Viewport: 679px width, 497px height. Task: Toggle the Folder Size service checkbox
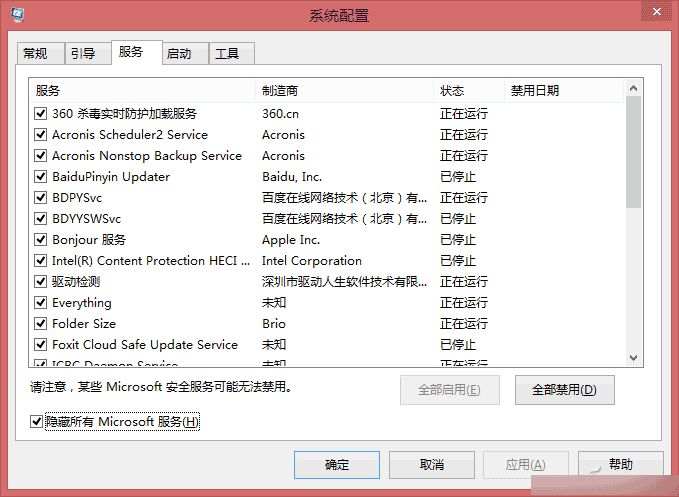coord(40,323)
